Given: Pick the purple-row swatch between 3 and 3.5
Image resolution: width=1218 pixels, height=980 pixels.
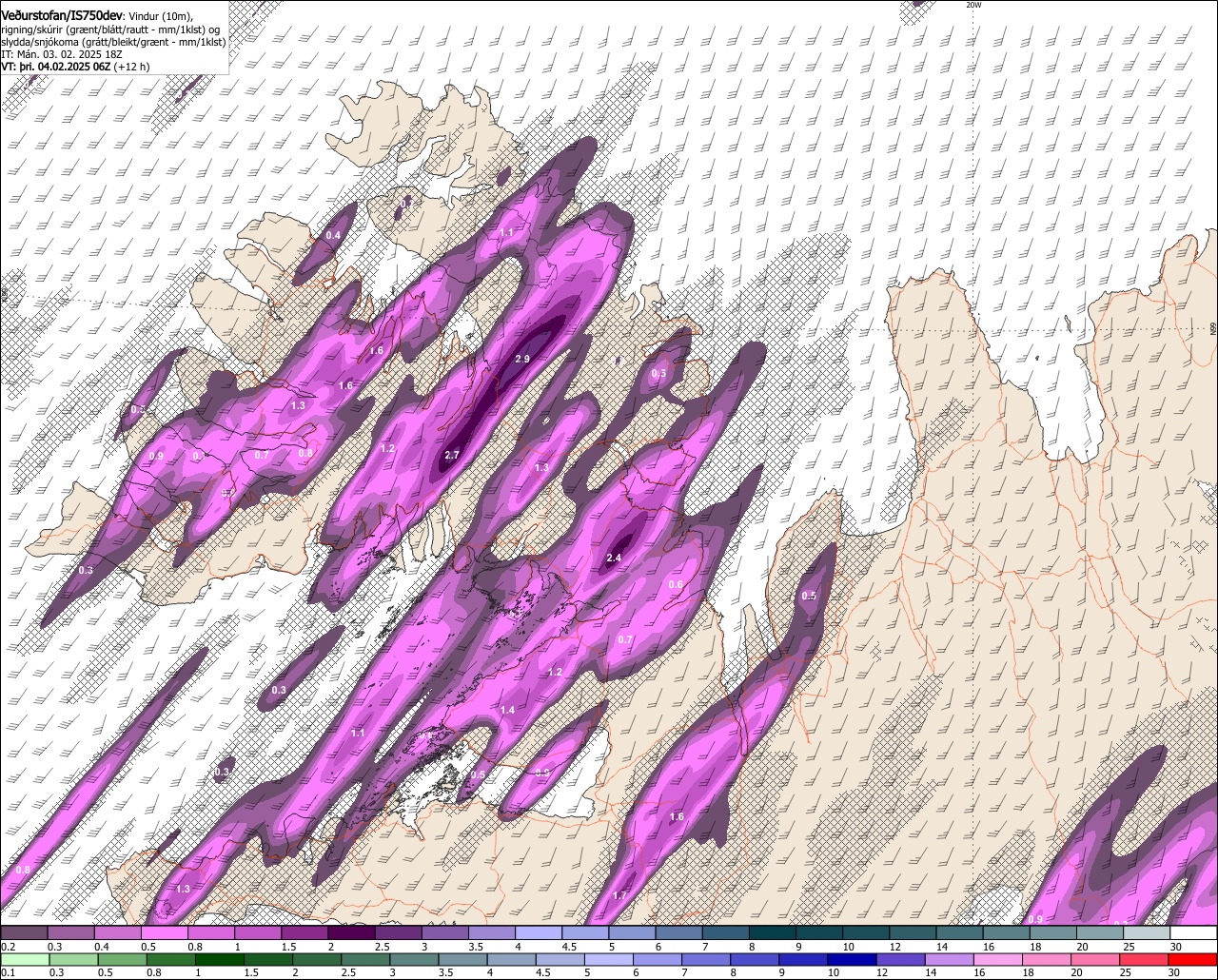Looking at the screenshot, I should (445, 933).
